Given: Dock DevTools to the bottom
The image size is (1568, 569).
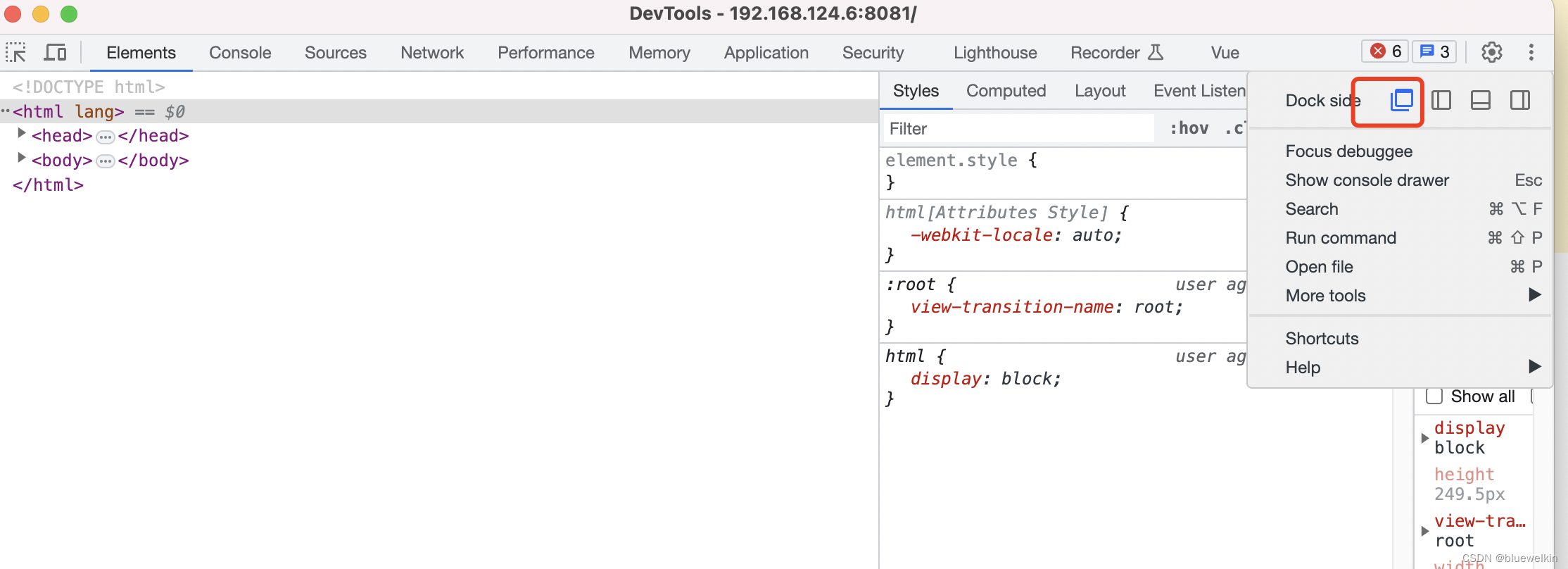Looking at the screenshot, I should (1480, 100).
